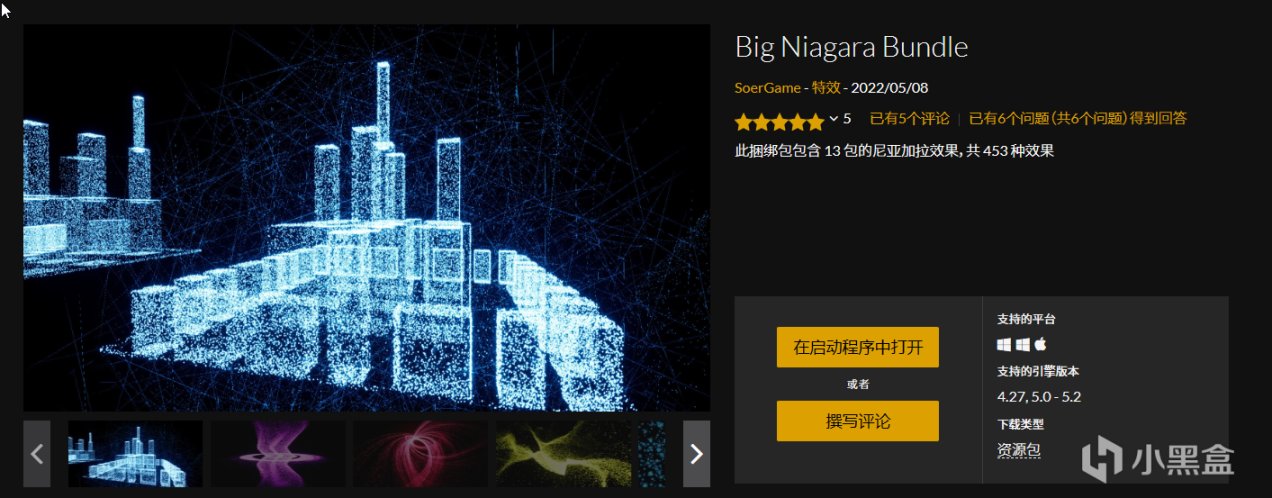Select the purple vortex effect thumbnail

coord(278,453)
